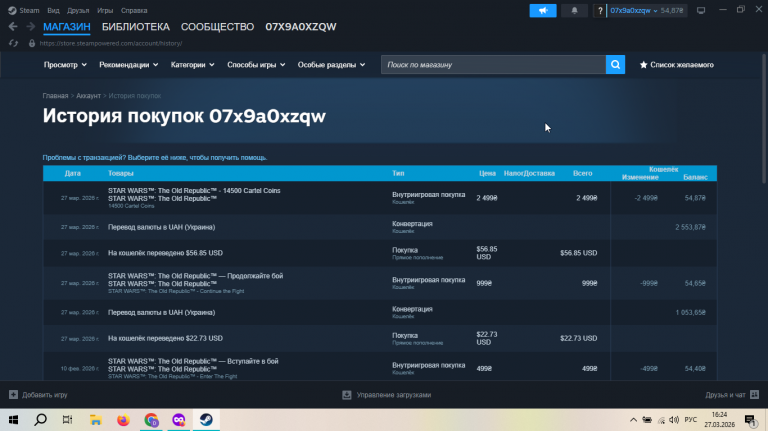Click the magnifier search button in store
768x431 pixels.
(x=615, y=65)
